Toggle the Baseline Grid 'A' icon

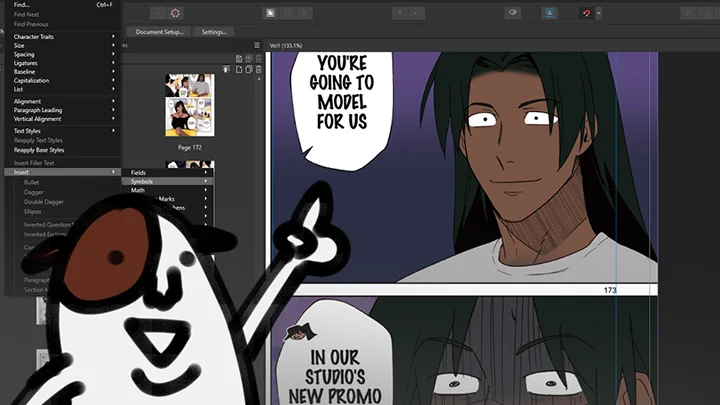pyautogui.click(x=549, y=13)
